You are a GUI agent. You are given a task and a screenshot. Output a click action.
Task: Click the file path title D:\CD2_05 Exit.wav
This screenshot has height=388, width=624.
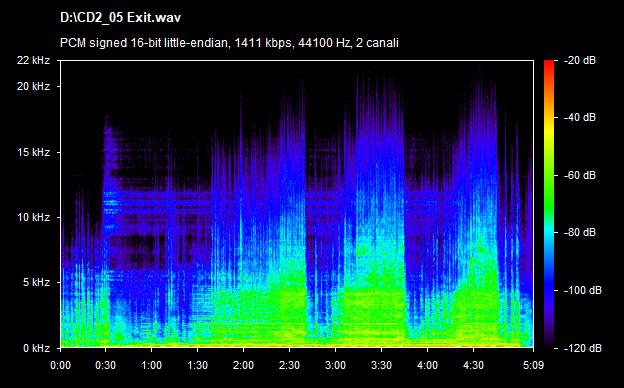(x=120, y=18)
